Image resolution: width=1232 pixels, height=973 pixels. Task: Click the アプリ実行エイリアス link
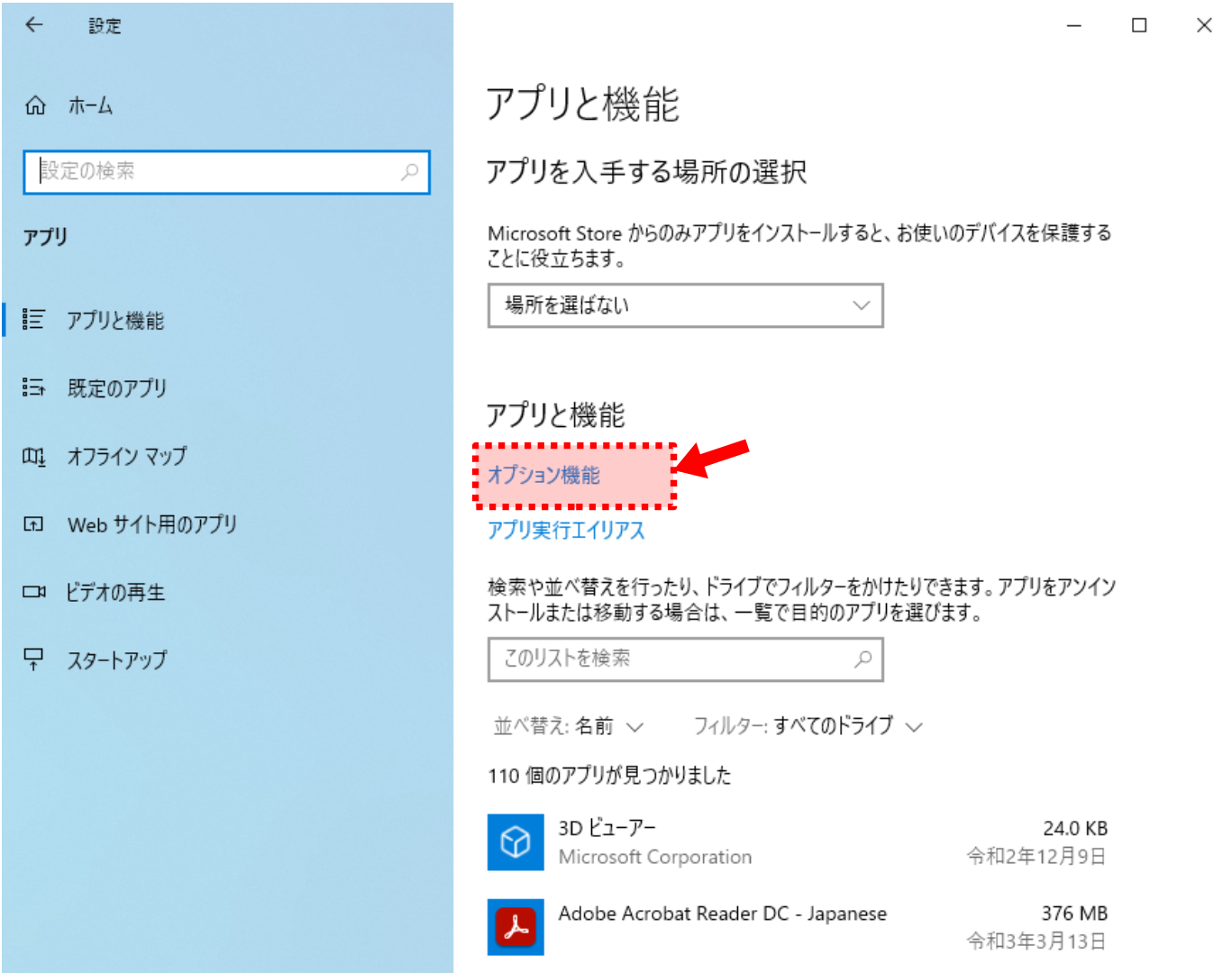566,530
